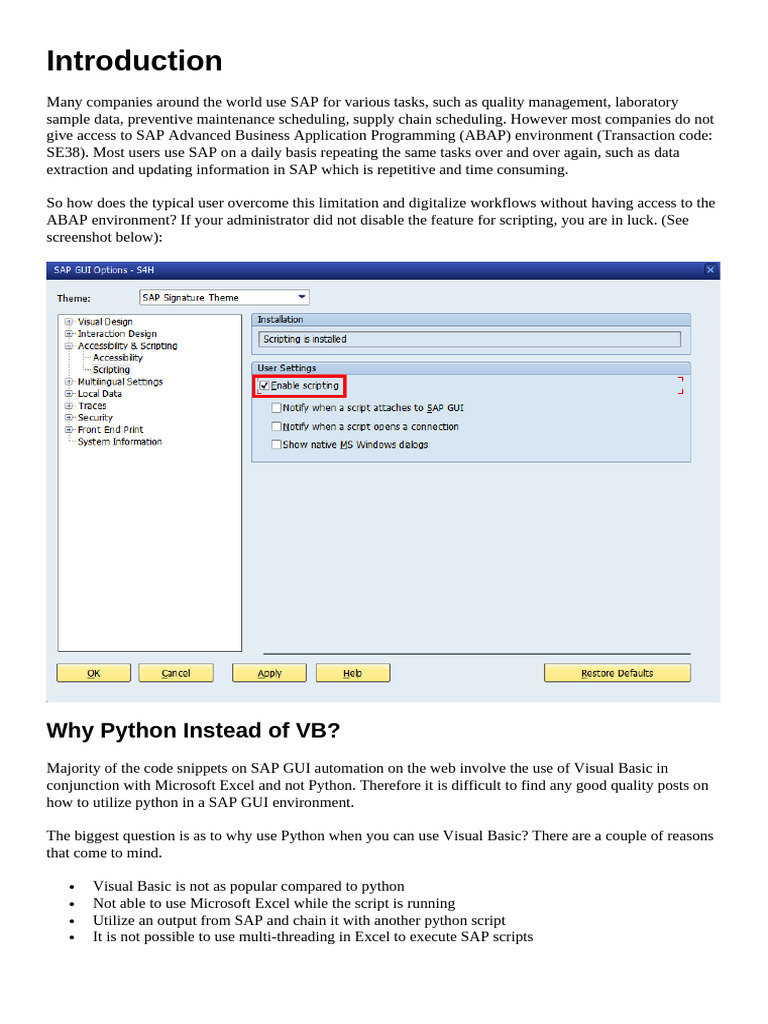Click the OK button
Viewport: 768px width, 1024px height.
(93, 673)
